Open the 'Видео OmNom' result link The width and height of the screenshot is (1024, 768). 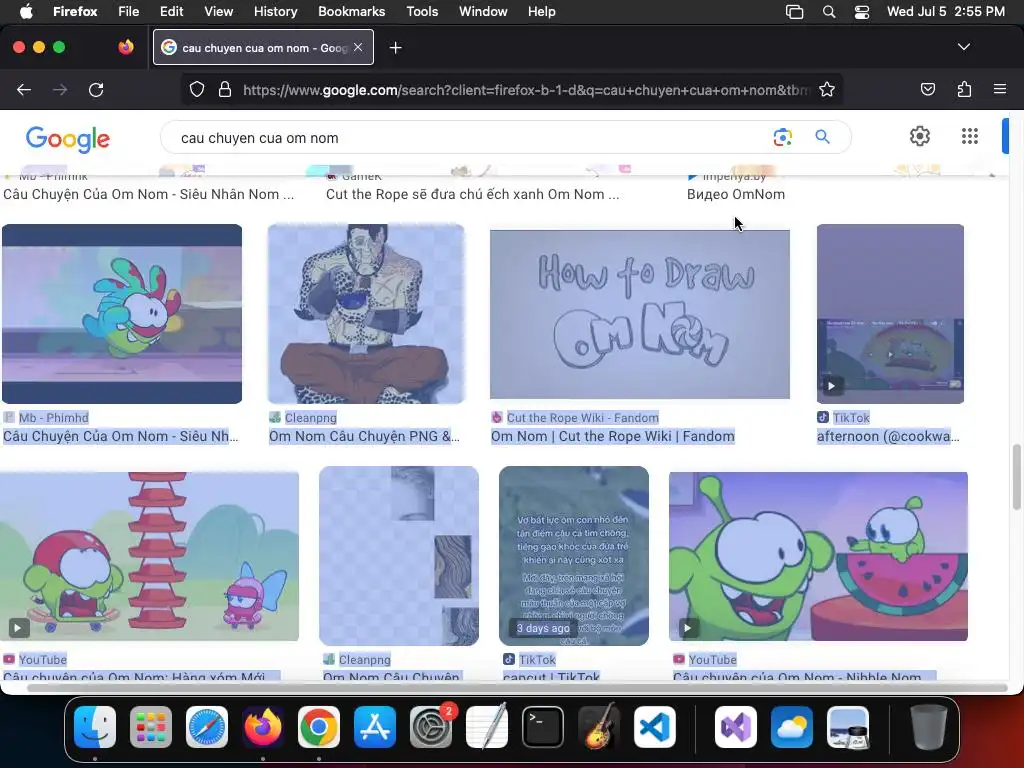coord(735,194)
